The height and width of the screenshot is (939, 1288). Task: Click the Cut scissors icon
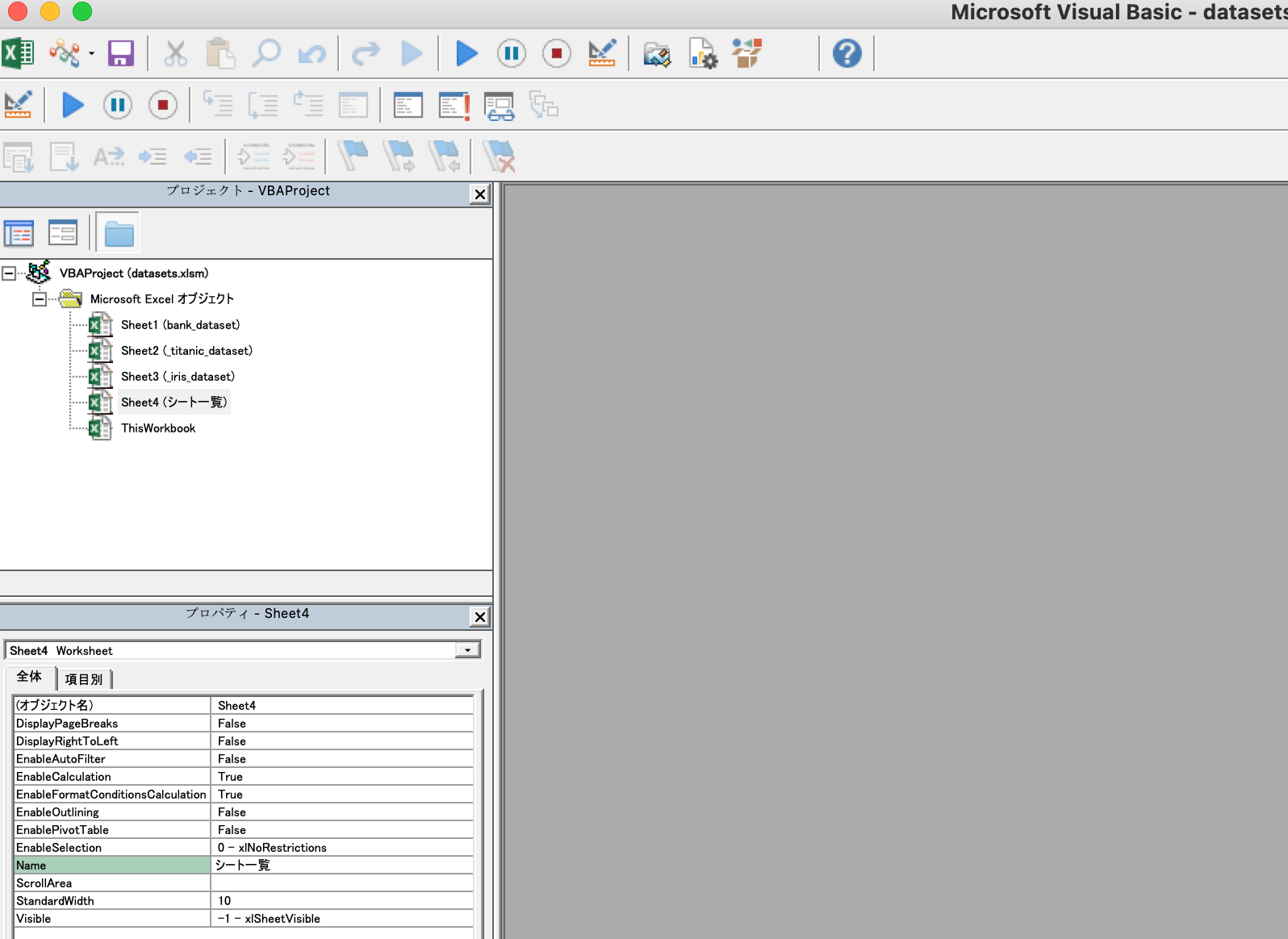[175, 54]
